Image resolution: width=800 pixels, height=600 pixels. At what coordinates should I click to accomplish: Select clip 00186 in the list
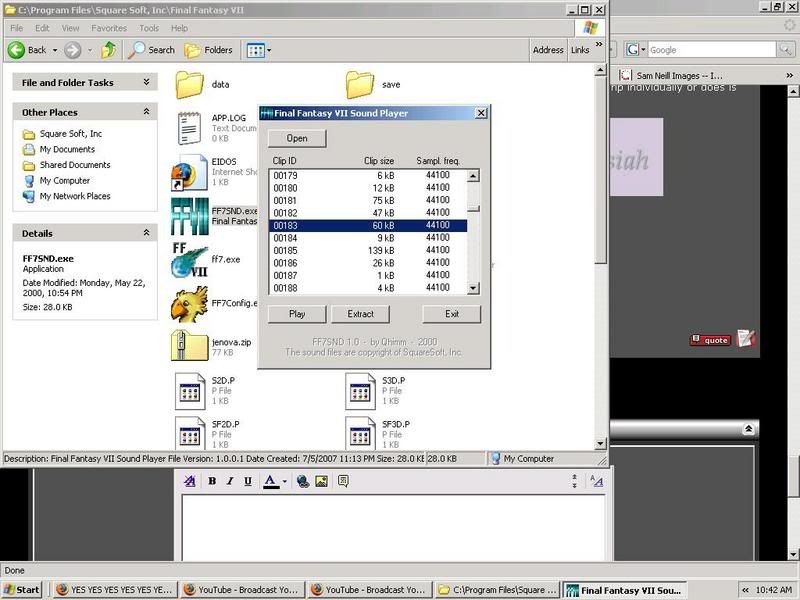coord(367,263)
